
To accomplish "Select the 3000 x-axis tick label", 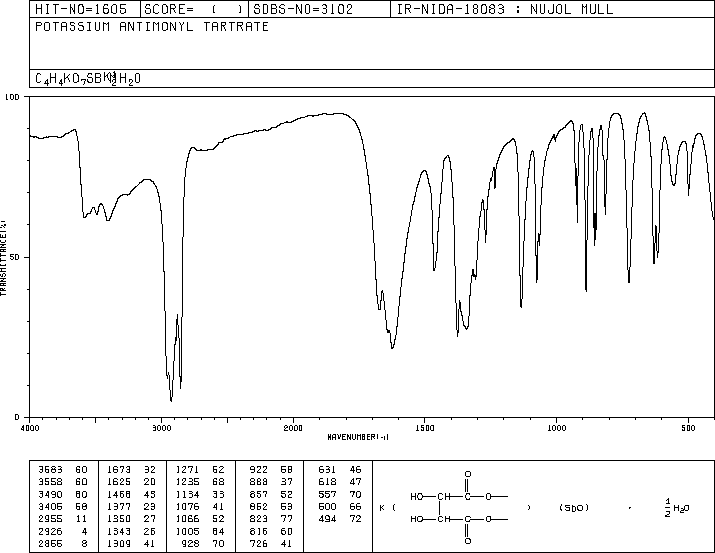I will click(x=161, y=428).
